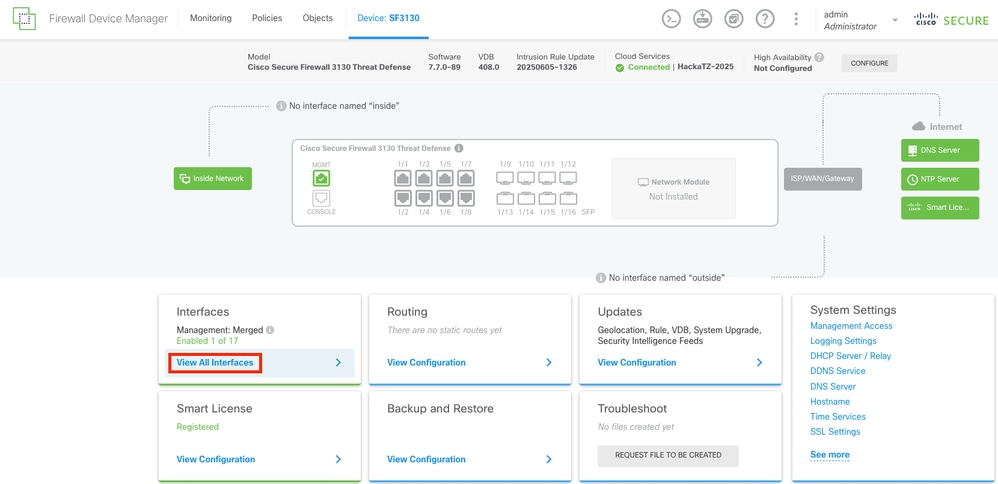Screen dimensions: 998x484
Task: Open DDNS Service link
Action: point(838,371)
